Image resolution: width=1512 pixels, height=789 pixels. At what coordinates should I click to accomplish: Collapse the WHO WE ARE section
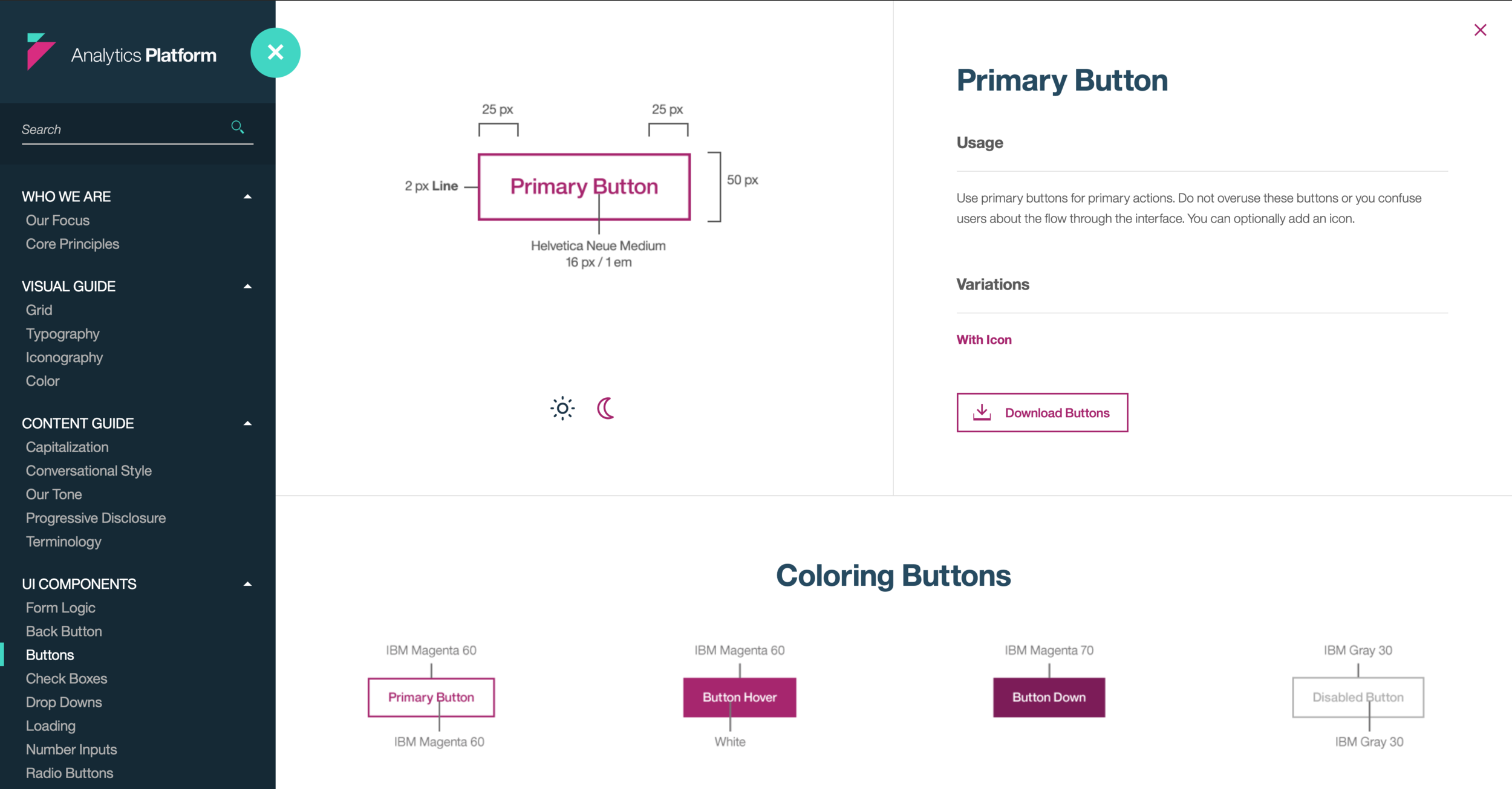click(247, 196)
